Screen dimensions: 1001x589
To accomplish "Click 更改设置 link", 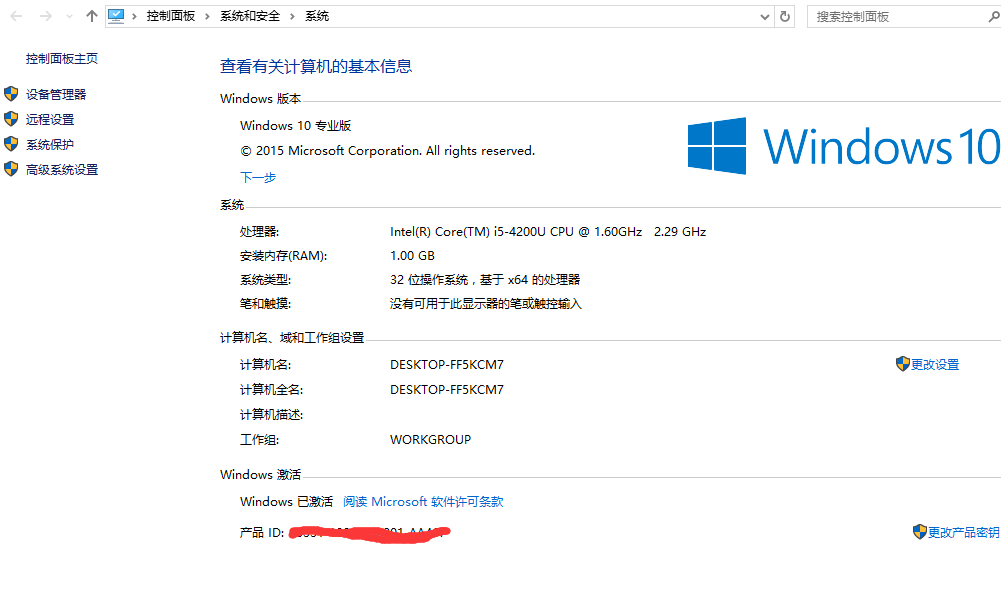I will click(935, 364).
